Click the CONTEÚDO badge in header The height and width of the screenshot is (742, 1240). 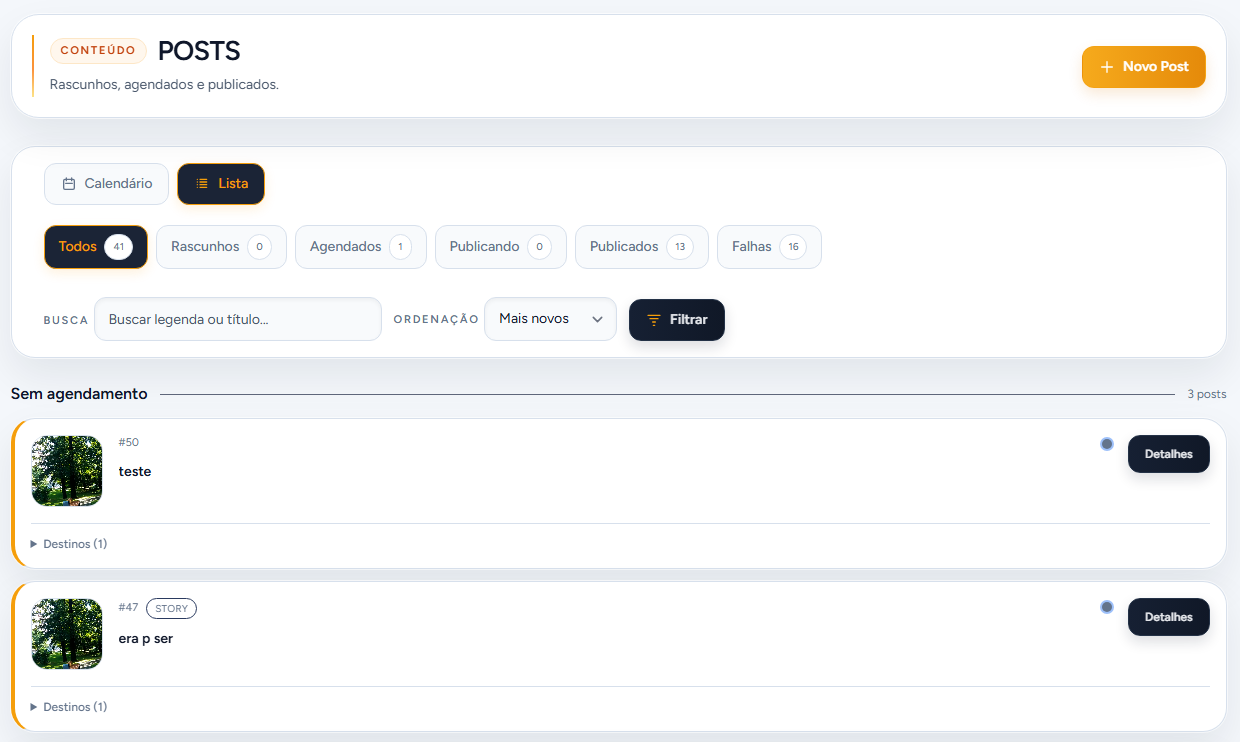point(98,51)
